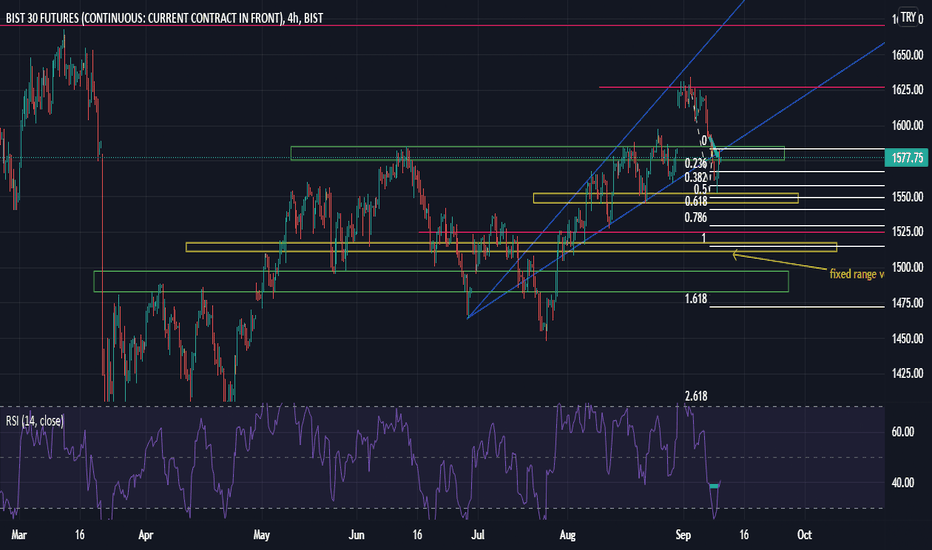Click the BIST 30 FUTURES chart title
This screenshot has width=932, height=550.
coord(165,18)
